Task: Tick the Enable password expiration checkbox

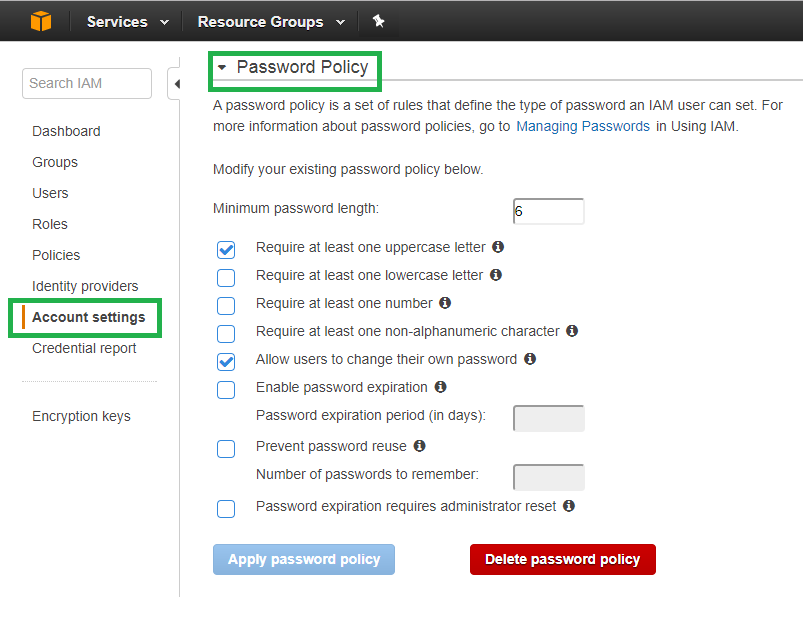Action: click(x=226, y=390)
